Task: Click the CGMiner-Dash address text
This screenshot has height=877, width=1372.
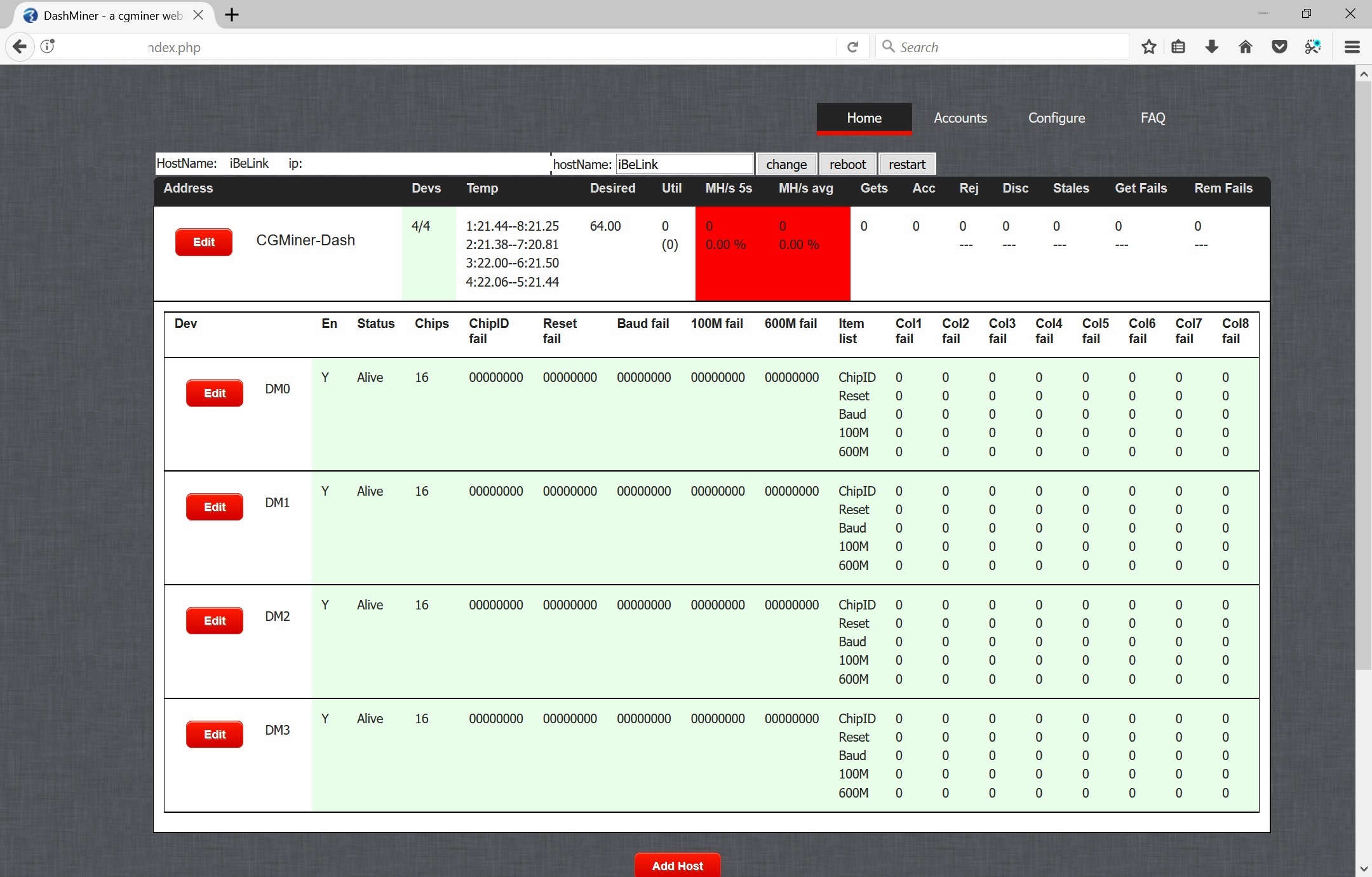Action: (x=306, y=240)
